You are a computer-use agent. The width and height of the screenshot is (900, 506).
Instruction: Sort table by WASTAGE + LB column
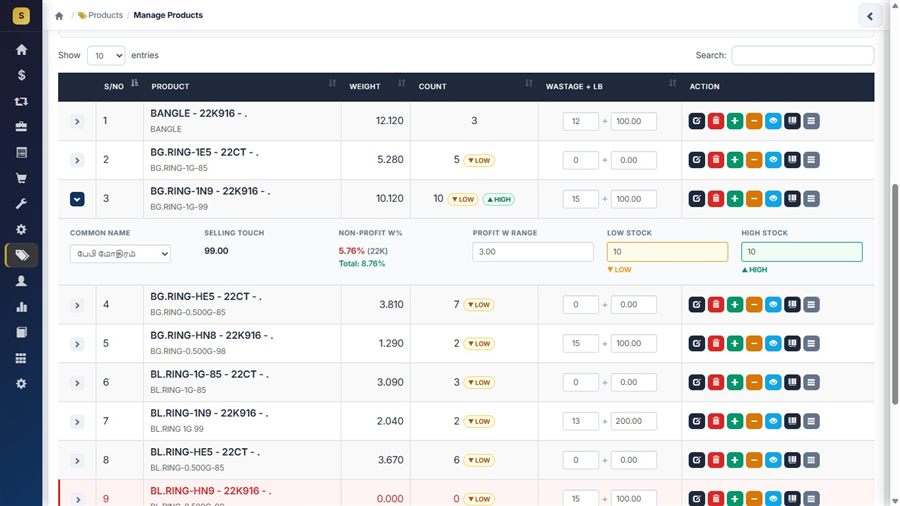610,87
